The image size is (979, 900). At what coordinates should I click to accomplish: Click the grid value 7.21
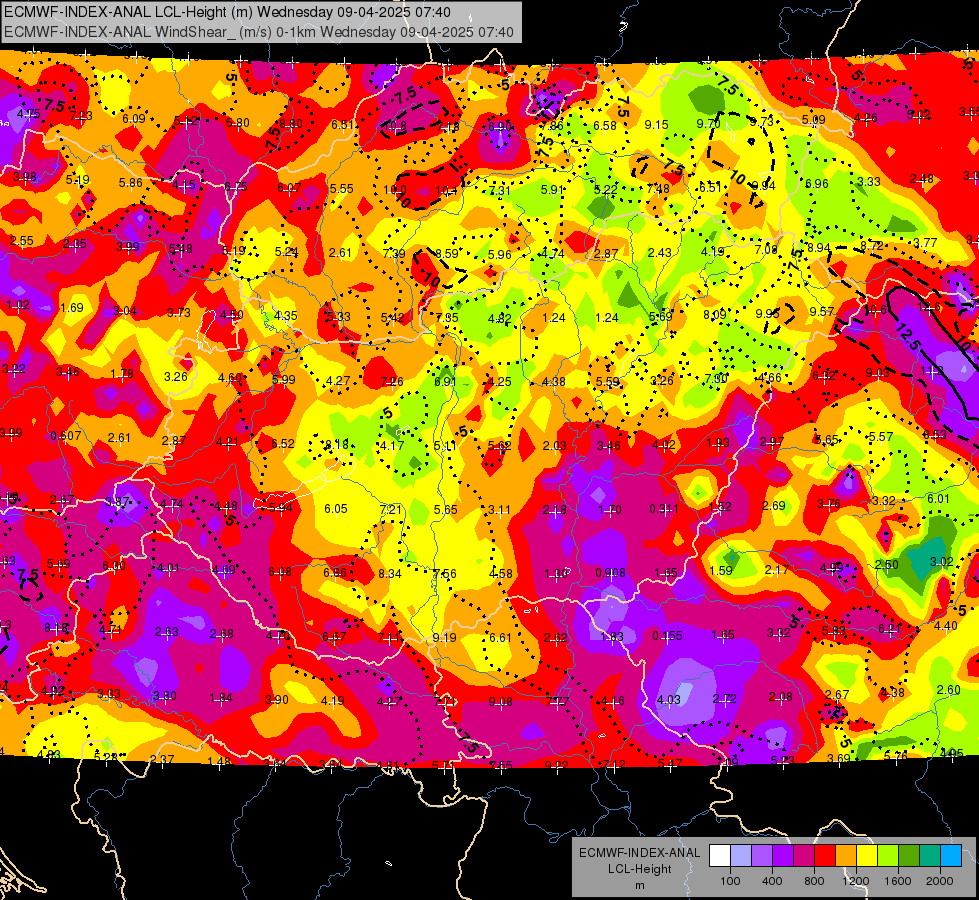[x=390, y=509]
